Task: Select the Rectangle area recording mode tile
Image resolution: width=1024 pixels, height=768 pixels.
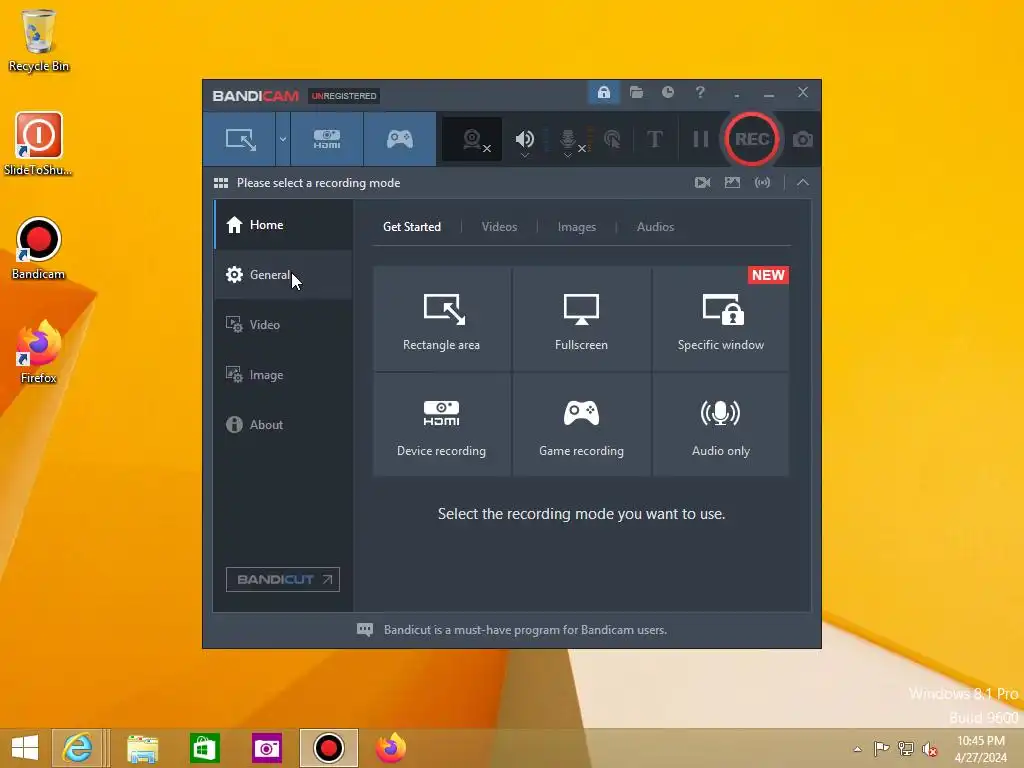Action: [x=441, y=318]
